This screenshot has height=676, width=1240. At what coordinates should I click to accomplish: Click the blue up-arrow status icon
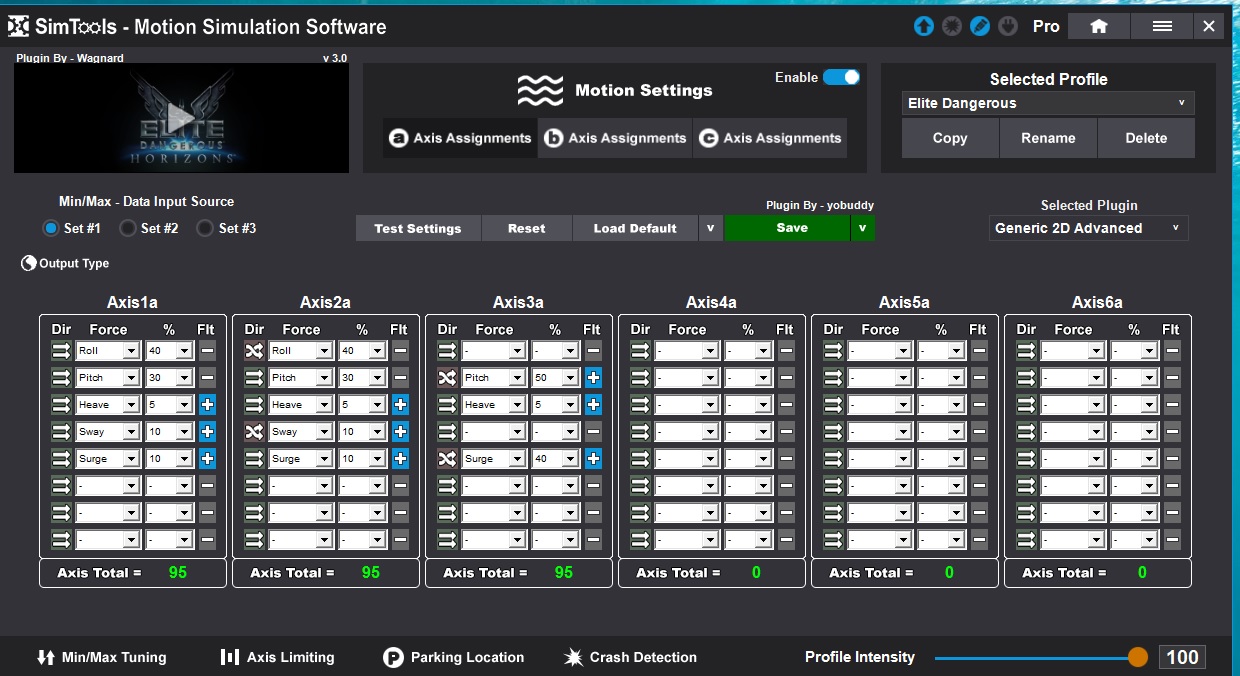pyautogui.click(x=923, y=27)
